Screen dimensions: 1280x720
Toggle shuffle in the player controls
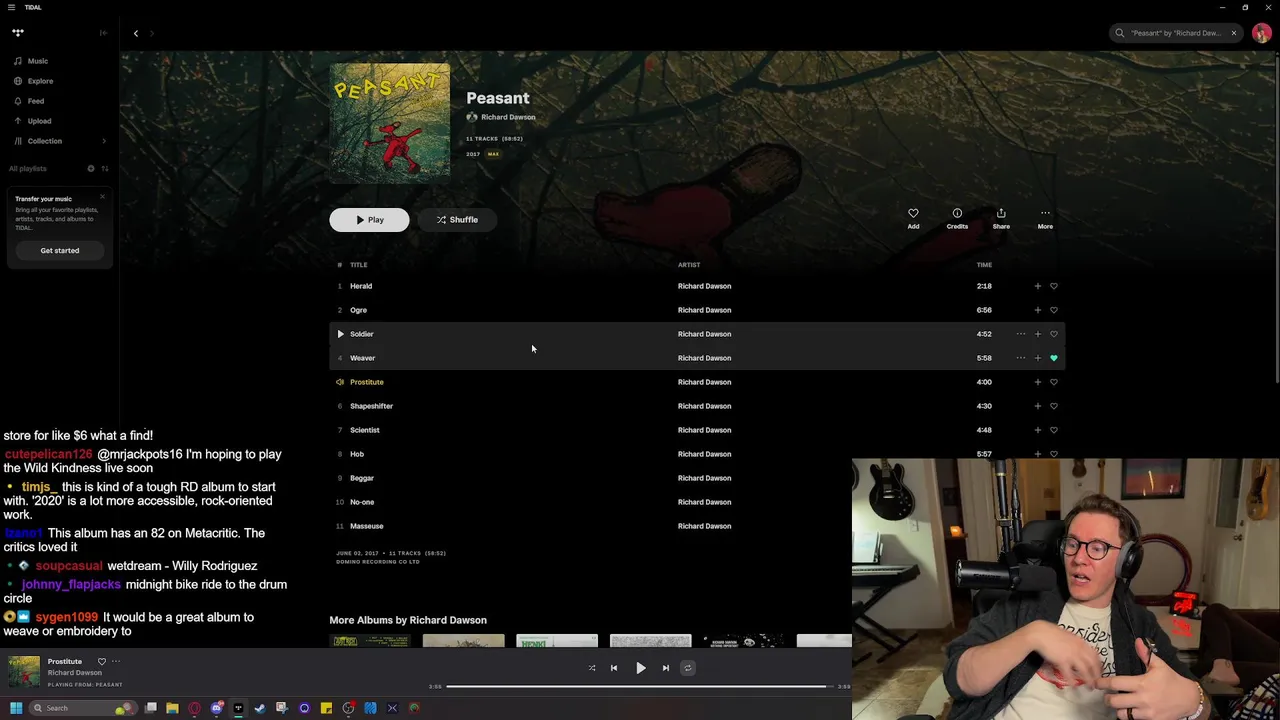point(592,668)
